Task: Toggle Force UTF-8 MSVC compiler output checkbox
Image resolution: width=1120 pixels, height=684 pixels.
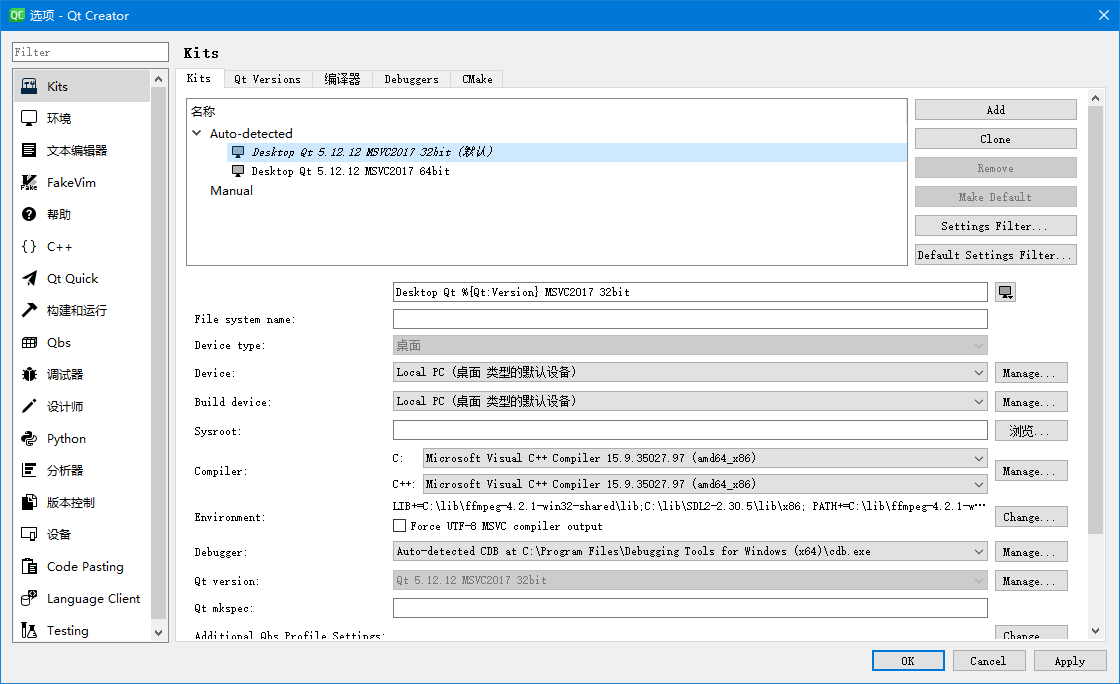Action: [399, 526]
